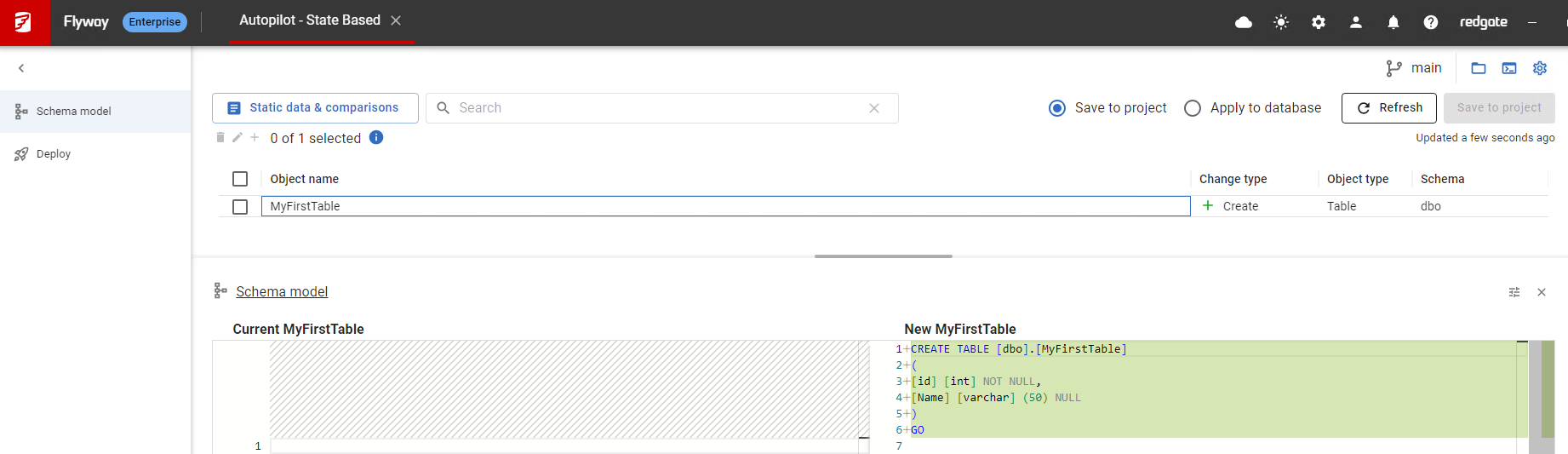Select the Apply to database option
Image resolution: width=1568 pixels, height=454 pixels.
[1193, 108]
